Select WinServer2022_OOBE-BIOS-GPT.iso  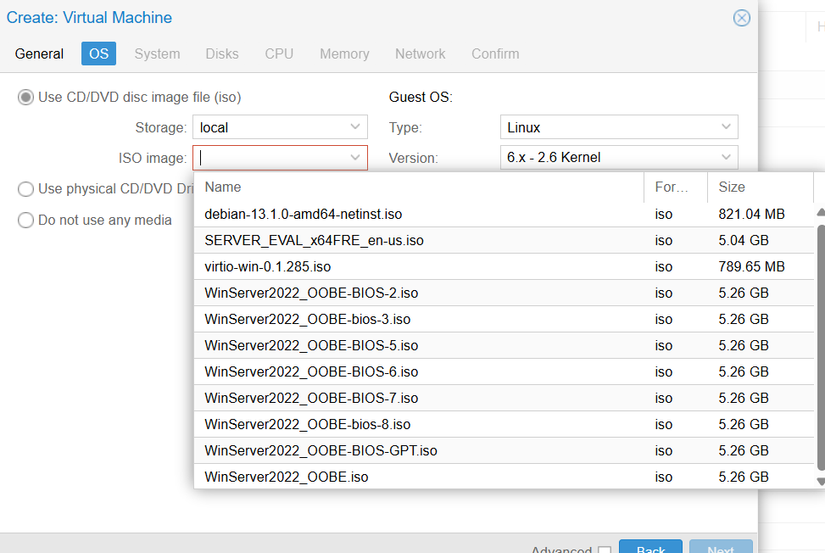click(321, 451)
